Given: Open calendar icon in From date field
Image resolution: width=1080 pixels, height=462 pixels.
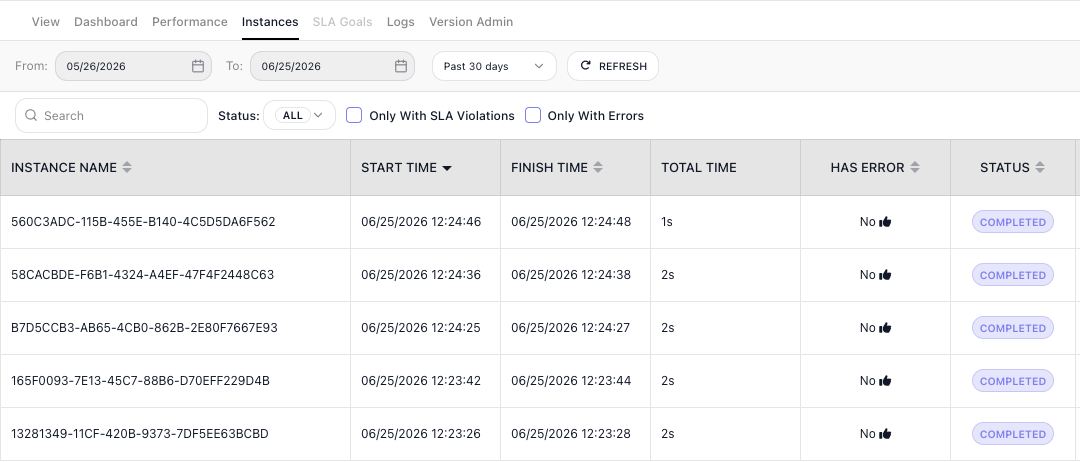Looking at the screenshot, I should pyautogui.click(x=198, y=66).
